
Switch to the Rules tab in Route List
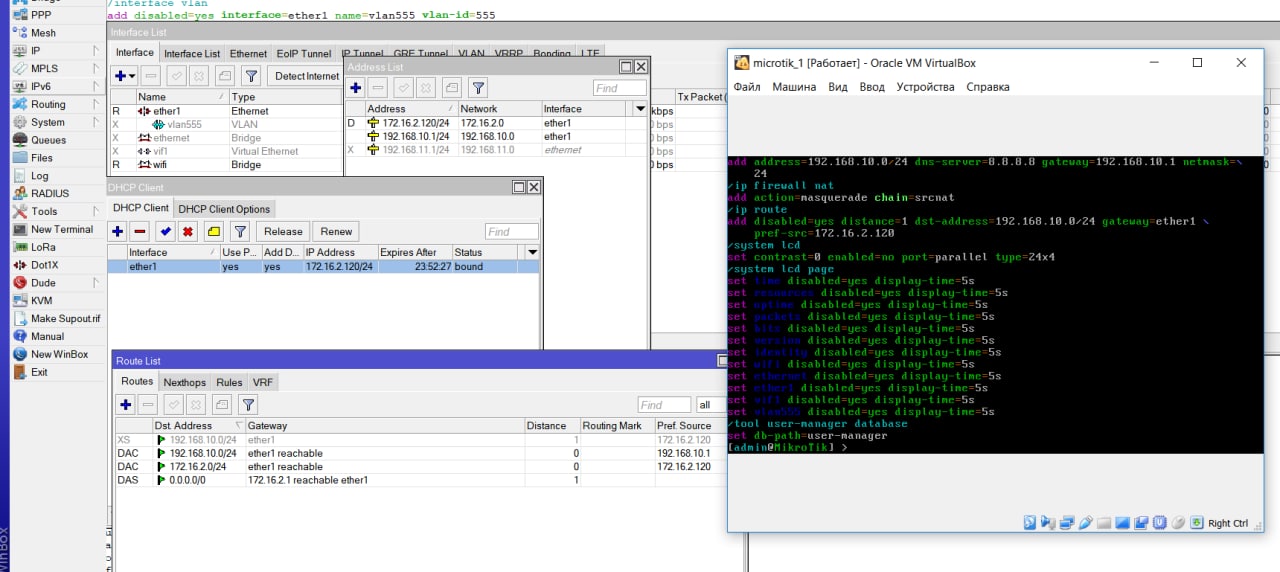(x=229, y=382)
